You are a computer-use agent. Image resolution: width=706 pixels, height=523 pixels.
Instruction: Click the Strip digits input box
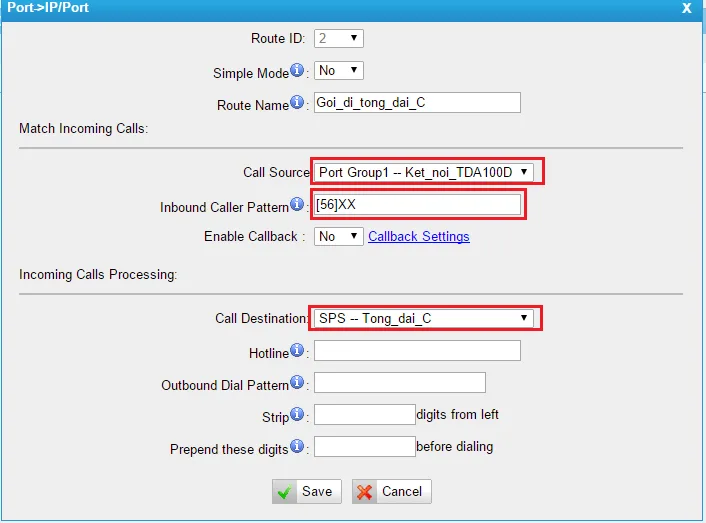tap(364, 415)
